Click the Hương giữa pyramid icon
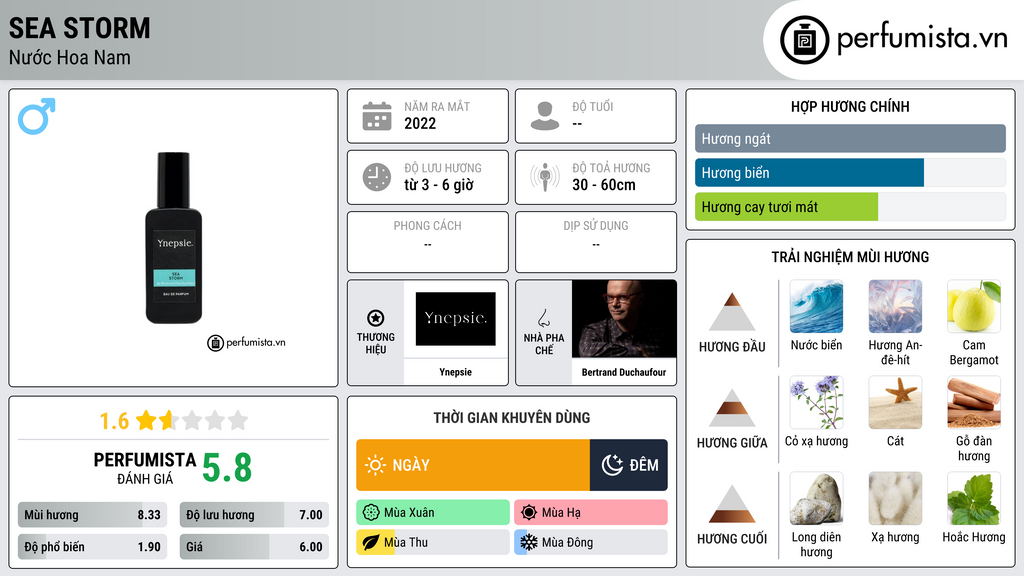The height and width of the screenshot is (576, 1024). click(x=732, y=408)
